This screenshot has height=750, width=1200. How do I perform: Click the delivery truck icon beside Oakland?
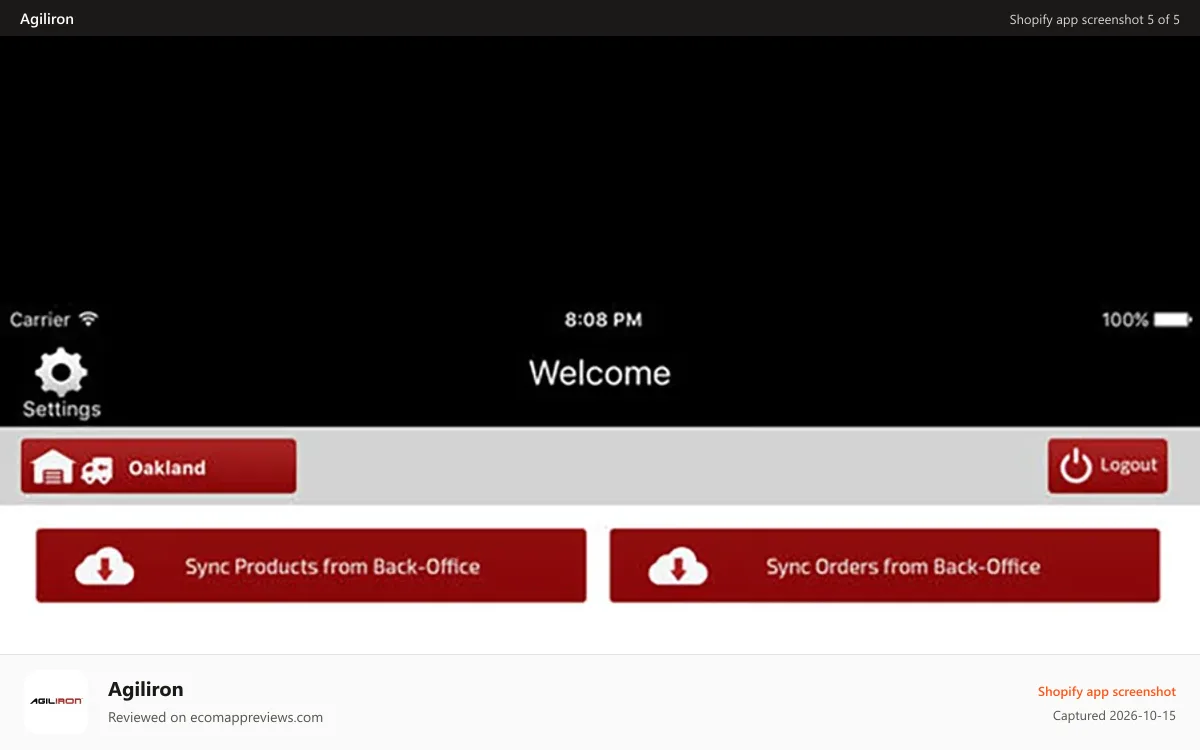[x=97, y=470]
